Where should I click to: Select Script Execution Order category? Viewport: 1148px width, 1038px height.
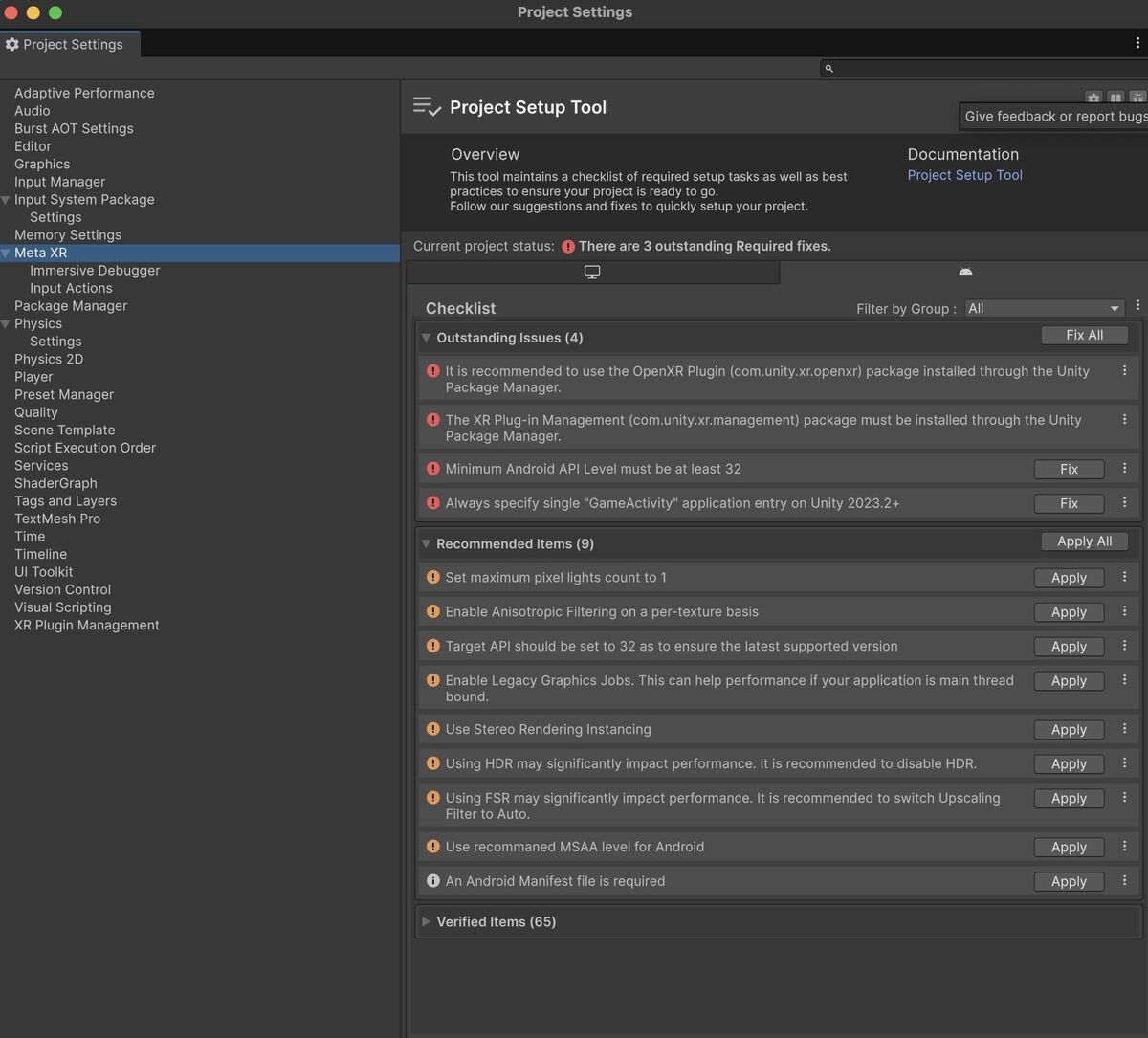pos(85,448)
